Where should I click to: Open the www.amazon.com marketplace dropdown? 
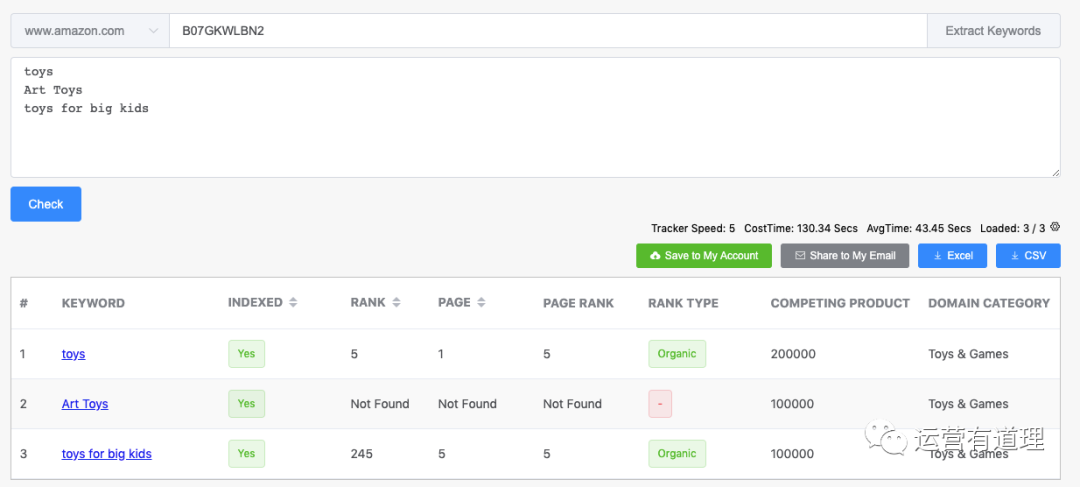click(x=90, y=31)
